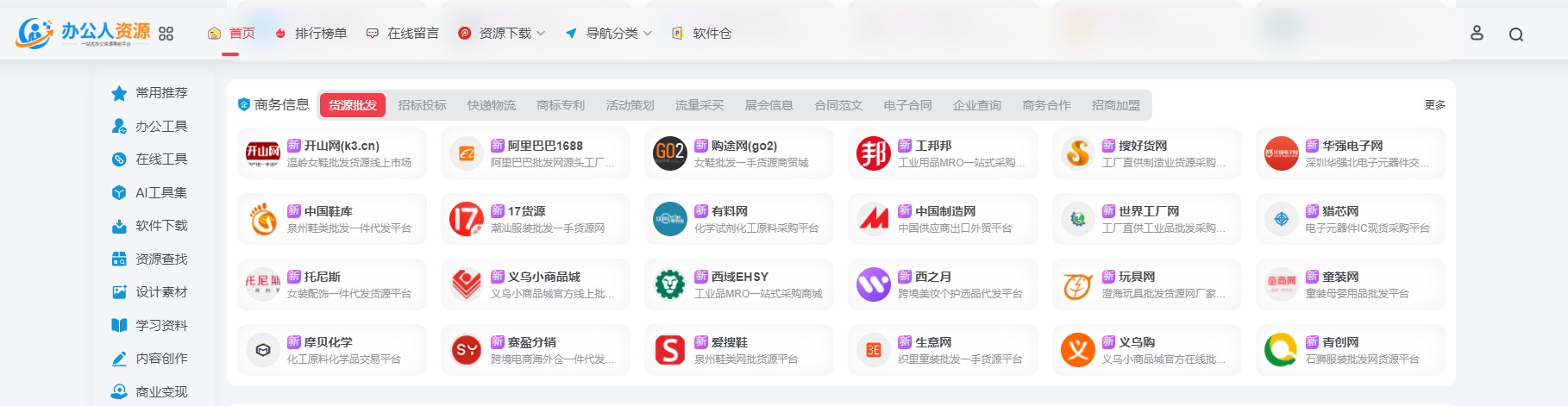The image size is (1568, 406).
Task: Click the GO2 购途网 logo icon
Action: [670, 153]
